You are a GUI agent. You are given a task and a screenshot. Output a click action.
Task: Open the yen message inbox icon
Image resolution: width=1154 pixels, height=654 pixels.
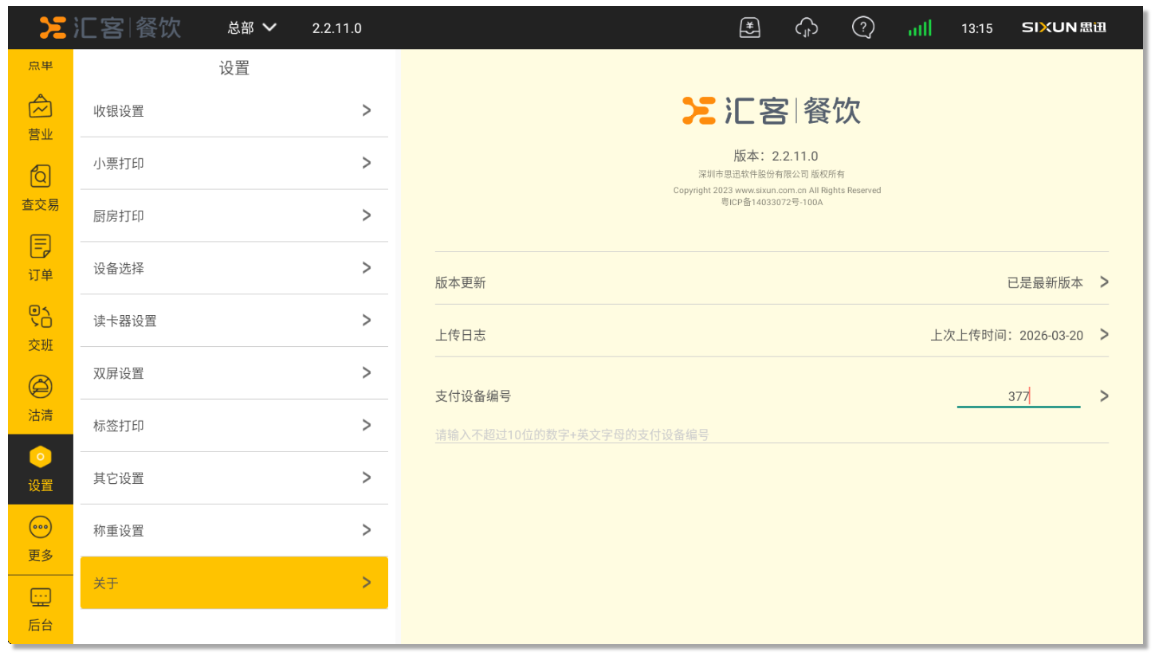(750, 28)
